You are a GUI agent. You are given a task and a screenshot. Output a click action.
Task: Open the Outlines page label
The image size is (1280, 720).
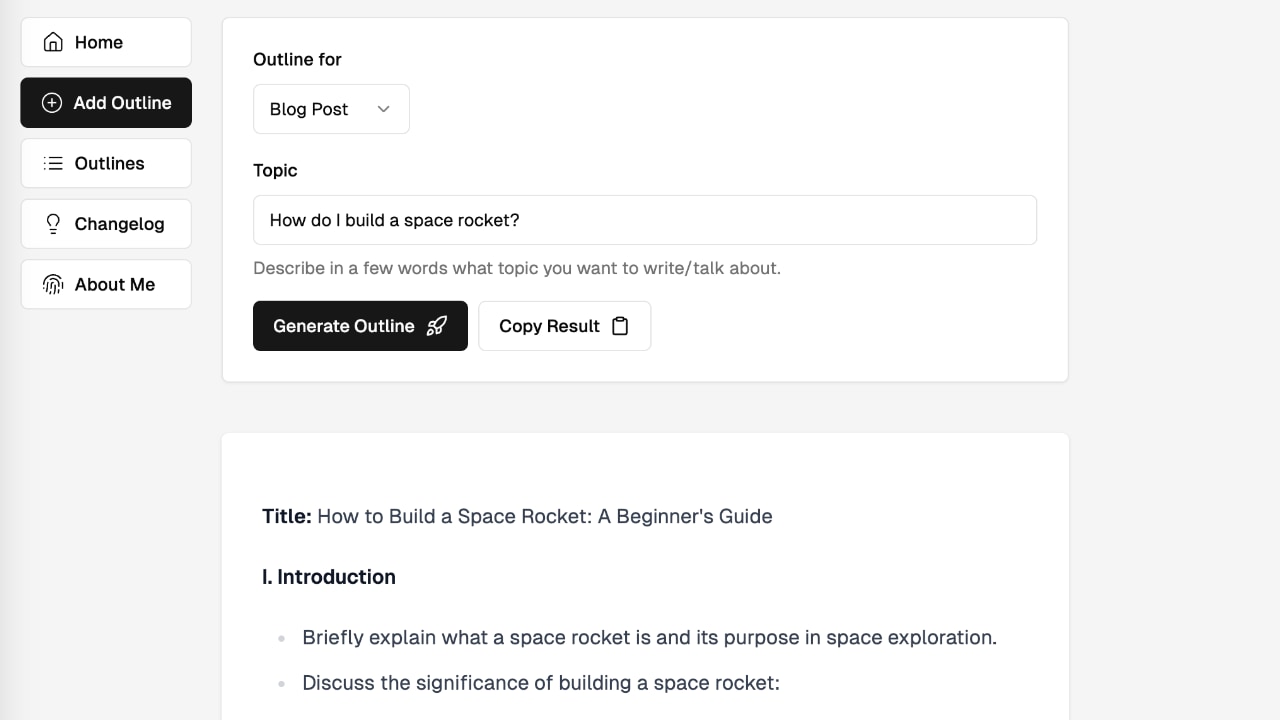point(109,163)
